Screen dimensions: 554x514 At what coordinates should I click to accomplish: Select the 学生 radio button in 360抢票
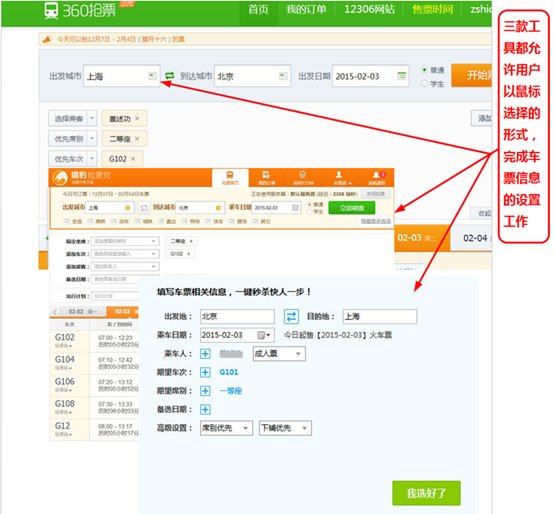click(424, 84)
